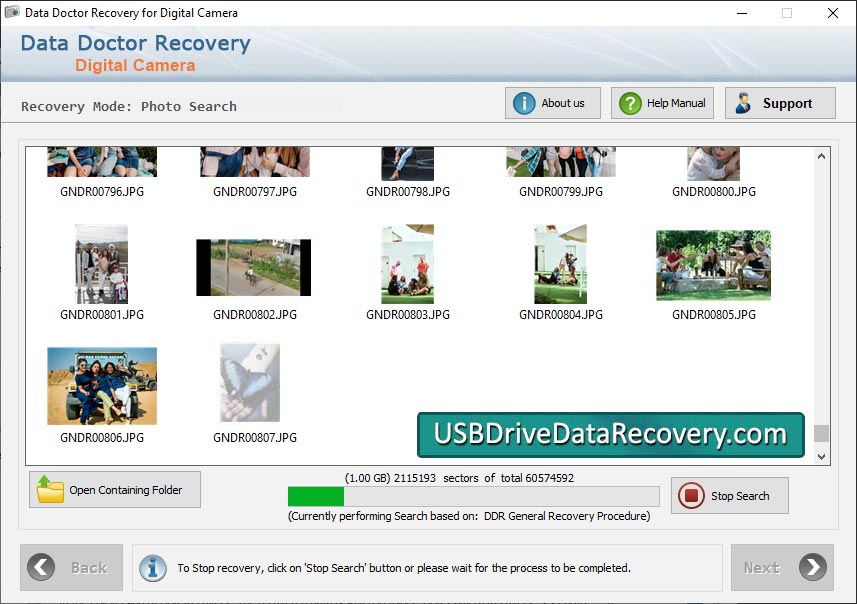This screenshot has height=604, width=857.
Task: Click the scroll up arrow in photo list
Action: pos(821,156)
